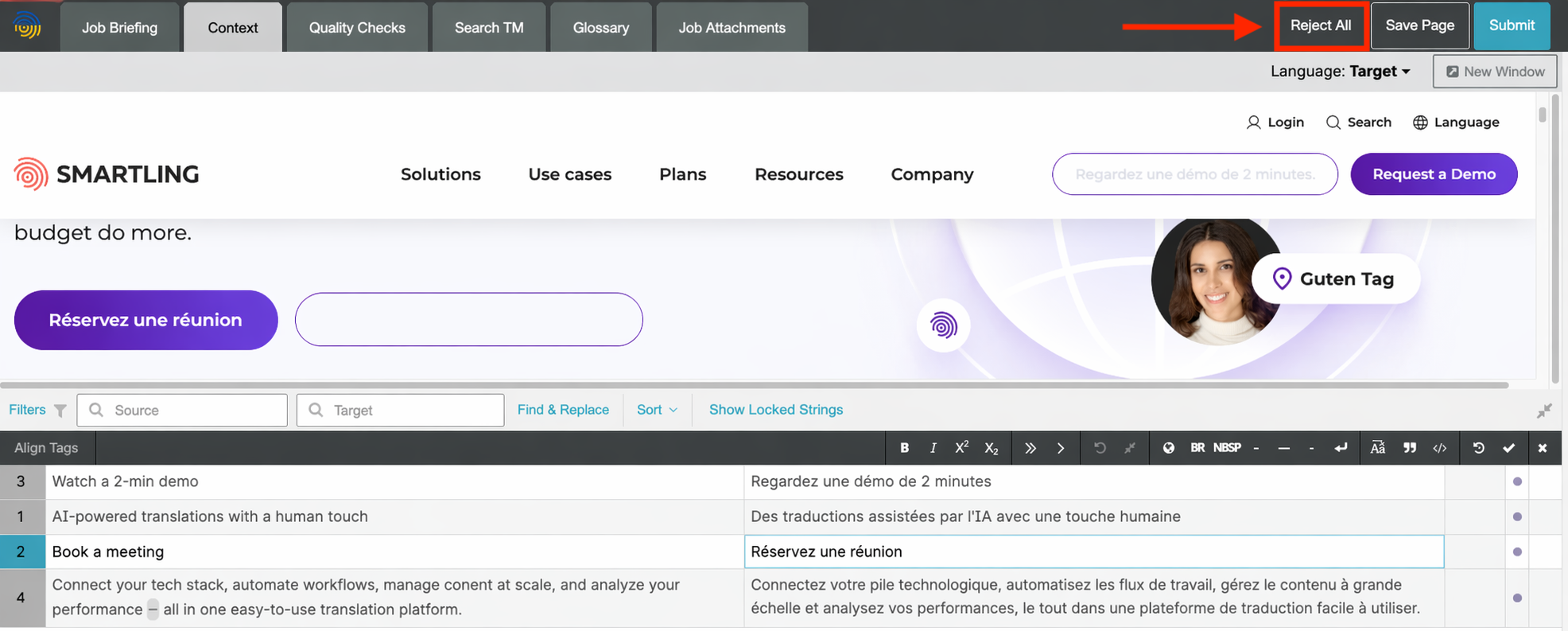
Task: Click the code tag icon
Action: pyautogui.click(x=1439, y=448)
